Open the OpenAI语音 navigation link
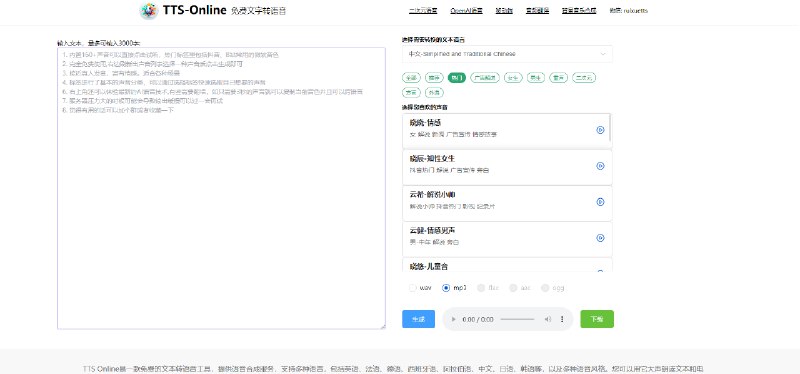Screen dimensions: 800x374 pyautogui.click(x=466, y=11)
